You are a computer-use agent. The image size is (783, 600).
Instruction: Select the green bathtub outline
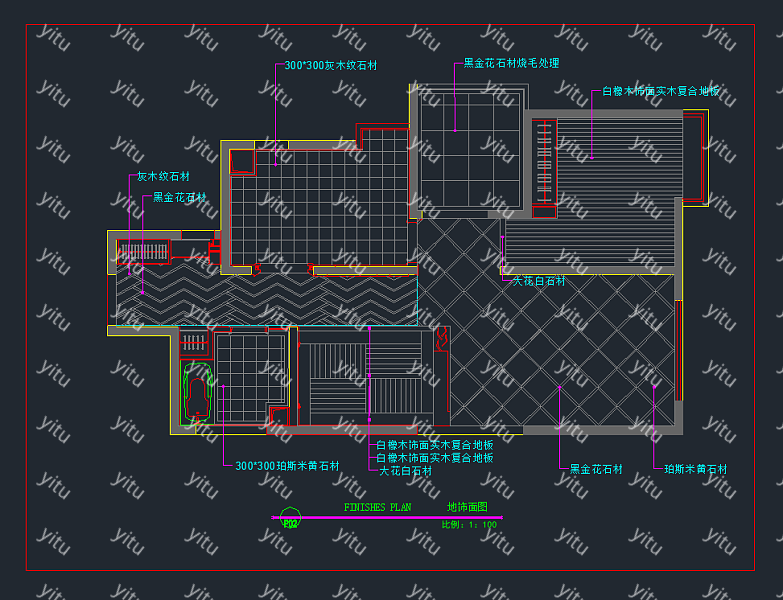(198, 393)
